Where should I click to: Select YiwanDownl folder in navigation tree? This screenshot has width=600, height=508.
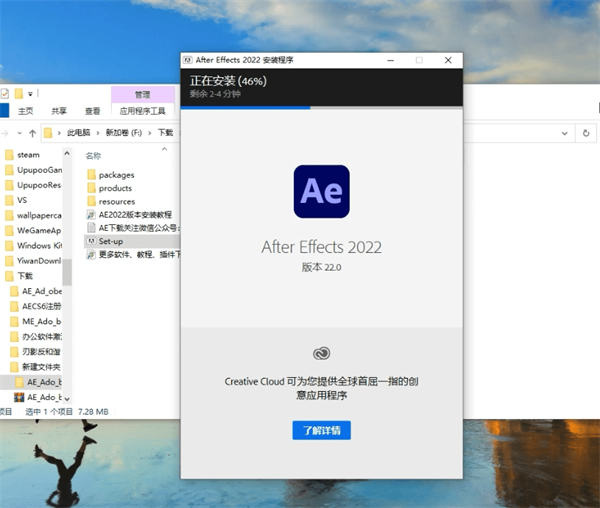pyautogui.click(x=34, y=261)
